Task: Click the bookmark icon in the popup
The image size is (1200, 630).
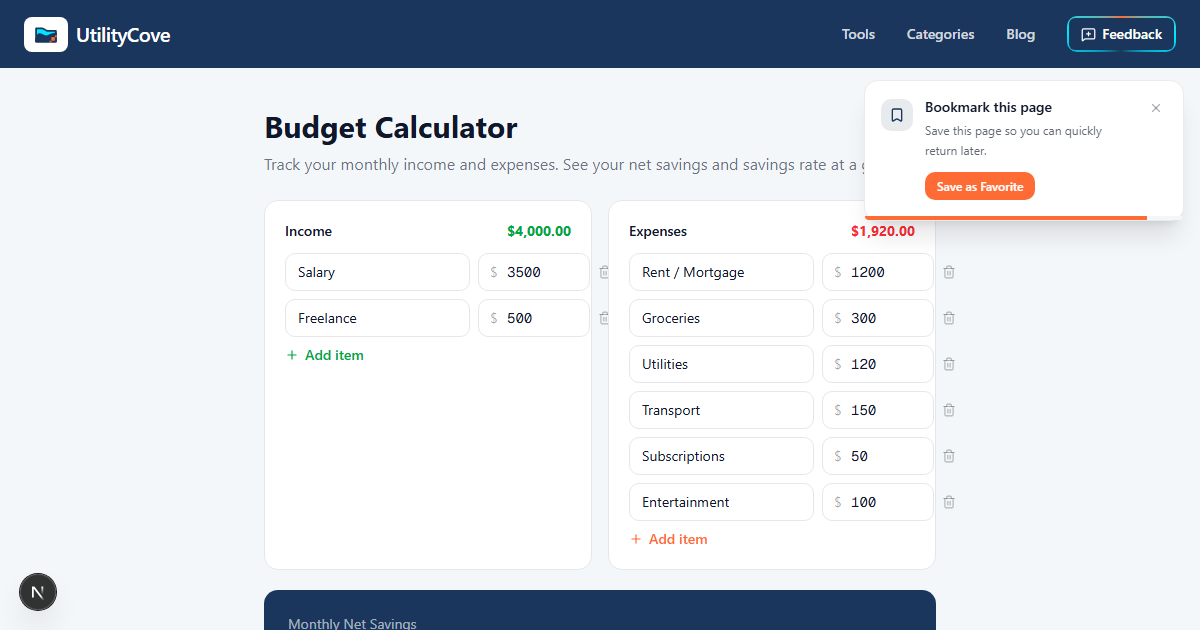Action: click(897, 115)
